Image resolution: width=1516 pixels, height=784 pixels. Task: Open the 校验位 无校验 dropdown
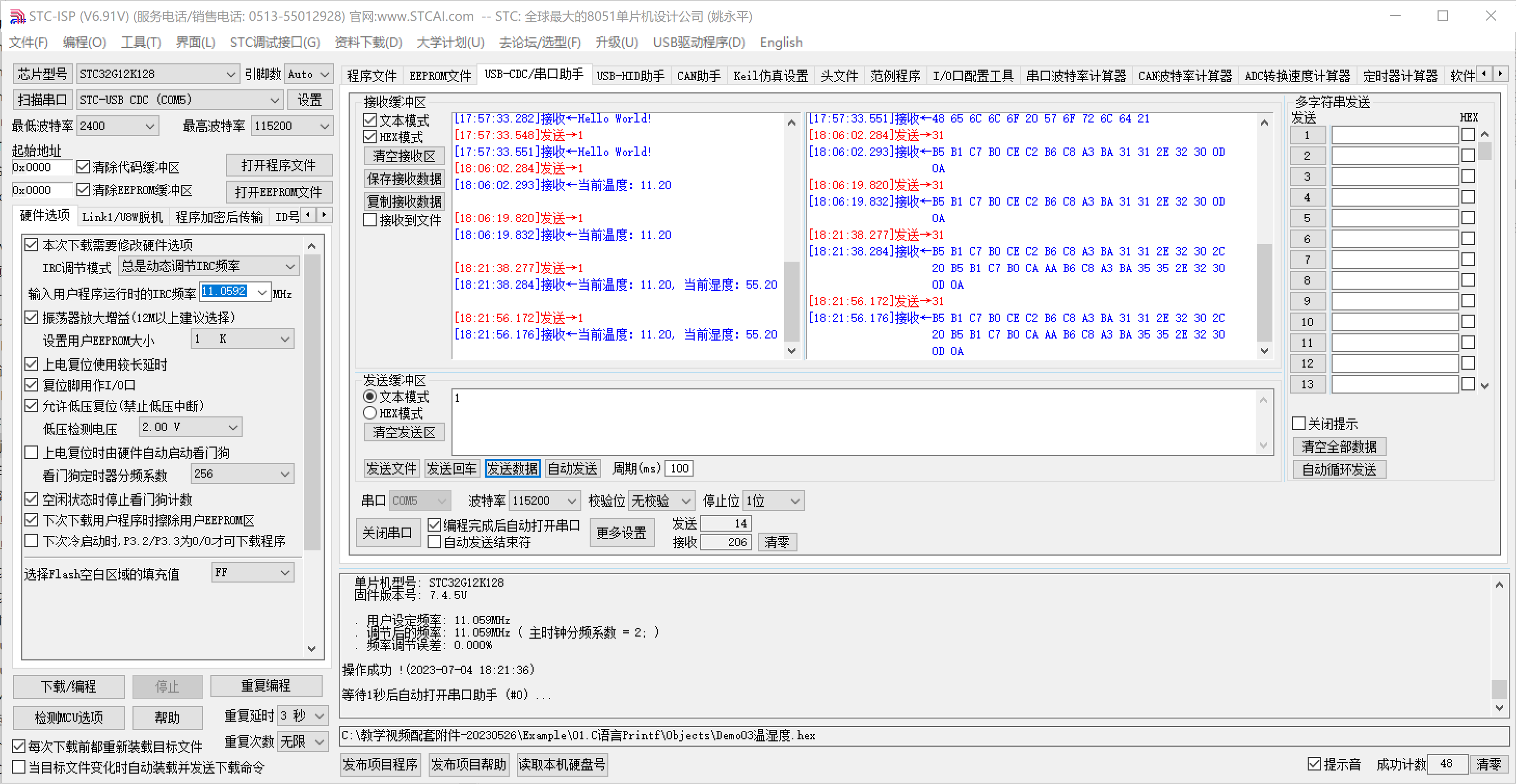[661, 501]
